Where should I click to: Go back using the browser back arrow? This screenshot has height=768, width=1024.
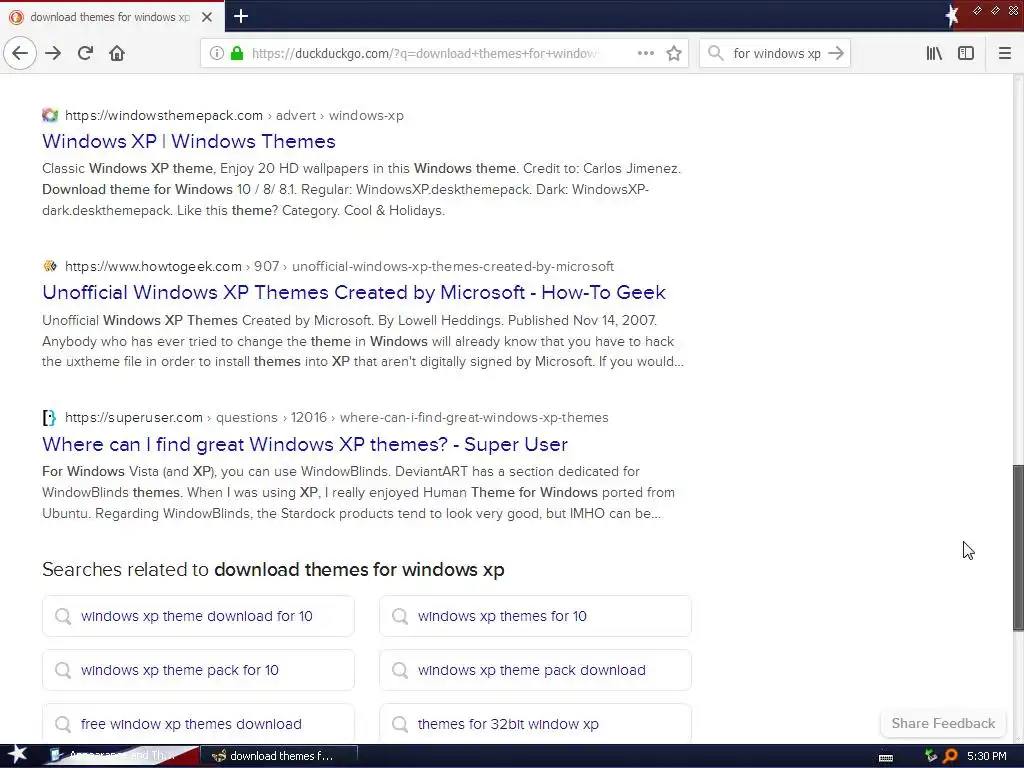click(x=20, y=53)
